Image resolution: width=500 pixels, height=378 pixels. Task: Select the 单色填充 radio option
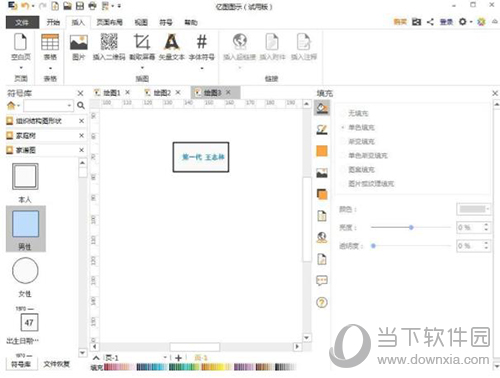click(343, 127)
